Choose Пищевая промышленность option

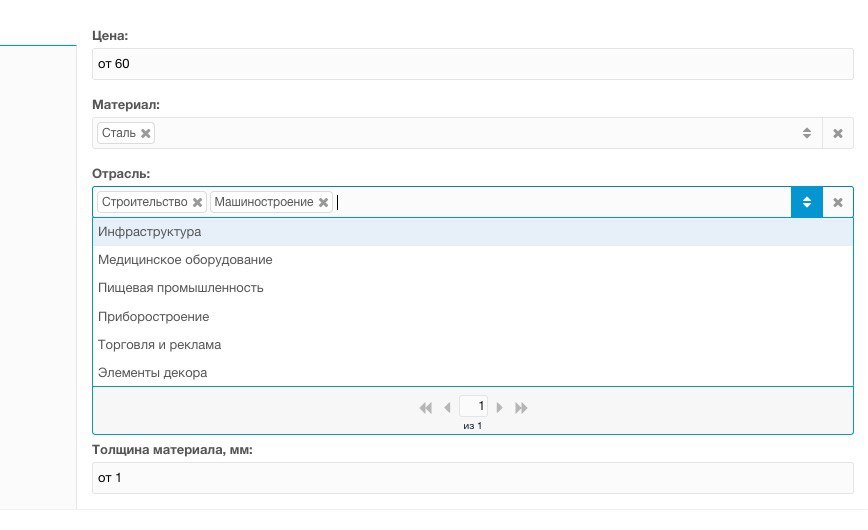[x=473, y=288]
